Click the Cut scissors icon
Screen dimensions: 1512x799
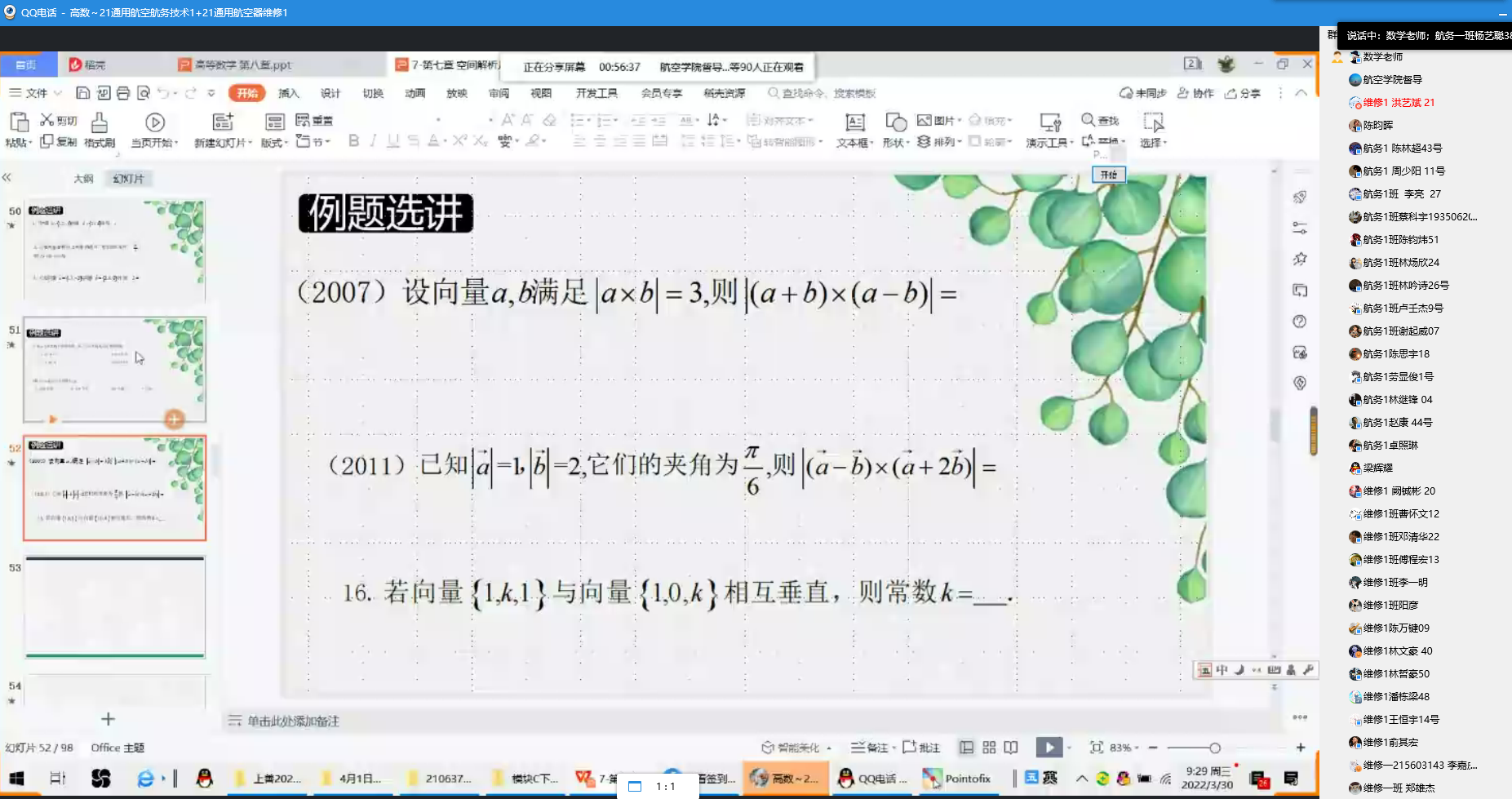pyautogui.click(x=47, y=120)
